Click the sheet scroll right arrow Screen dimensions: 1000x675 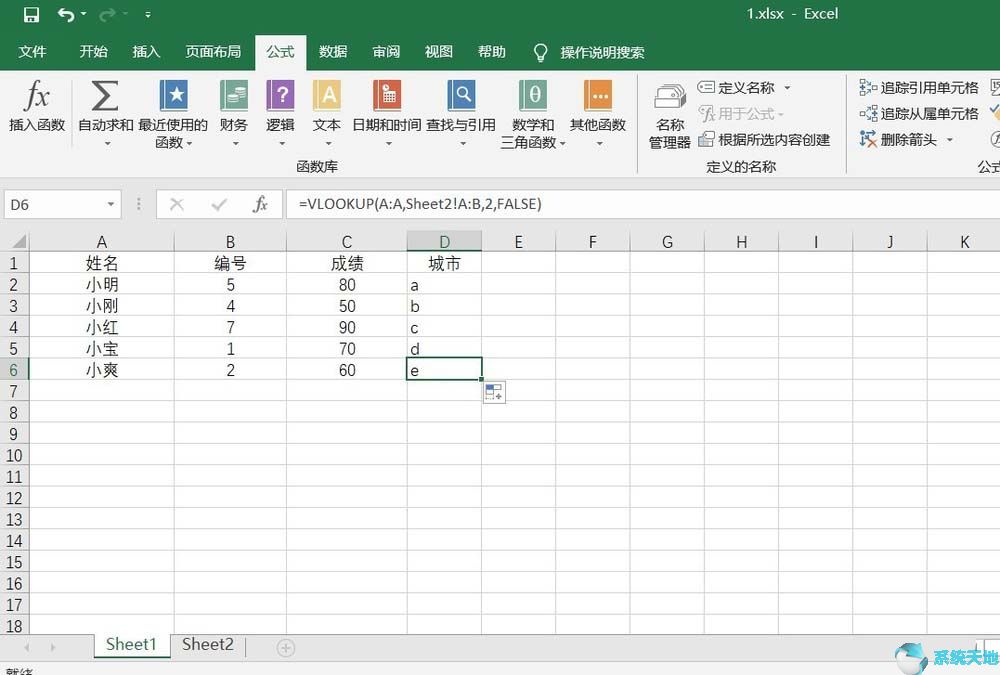[x=52, y=648]
